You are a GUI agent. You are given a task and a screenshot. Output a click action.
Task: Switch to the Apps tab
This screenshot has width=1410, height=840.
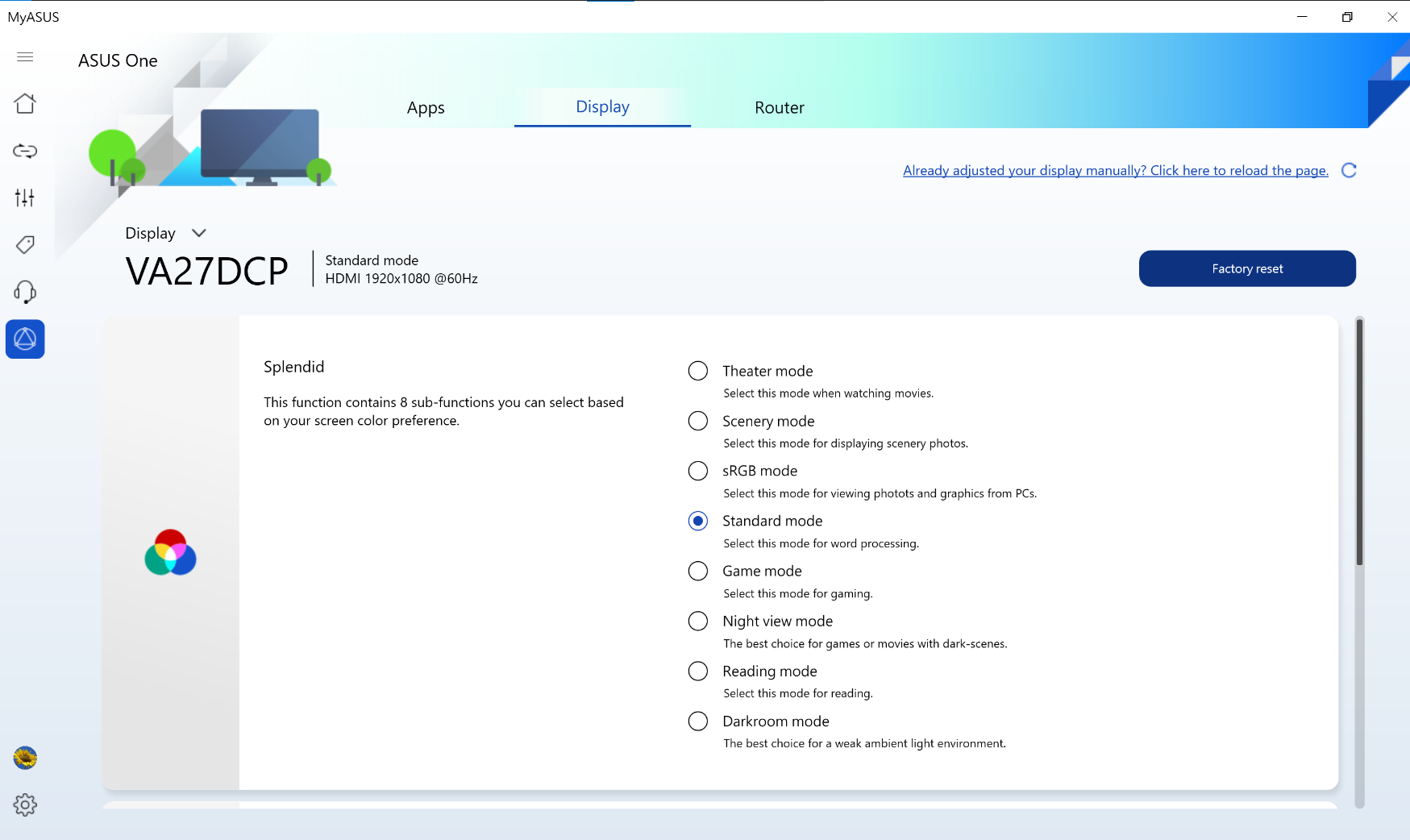point(426,107)
